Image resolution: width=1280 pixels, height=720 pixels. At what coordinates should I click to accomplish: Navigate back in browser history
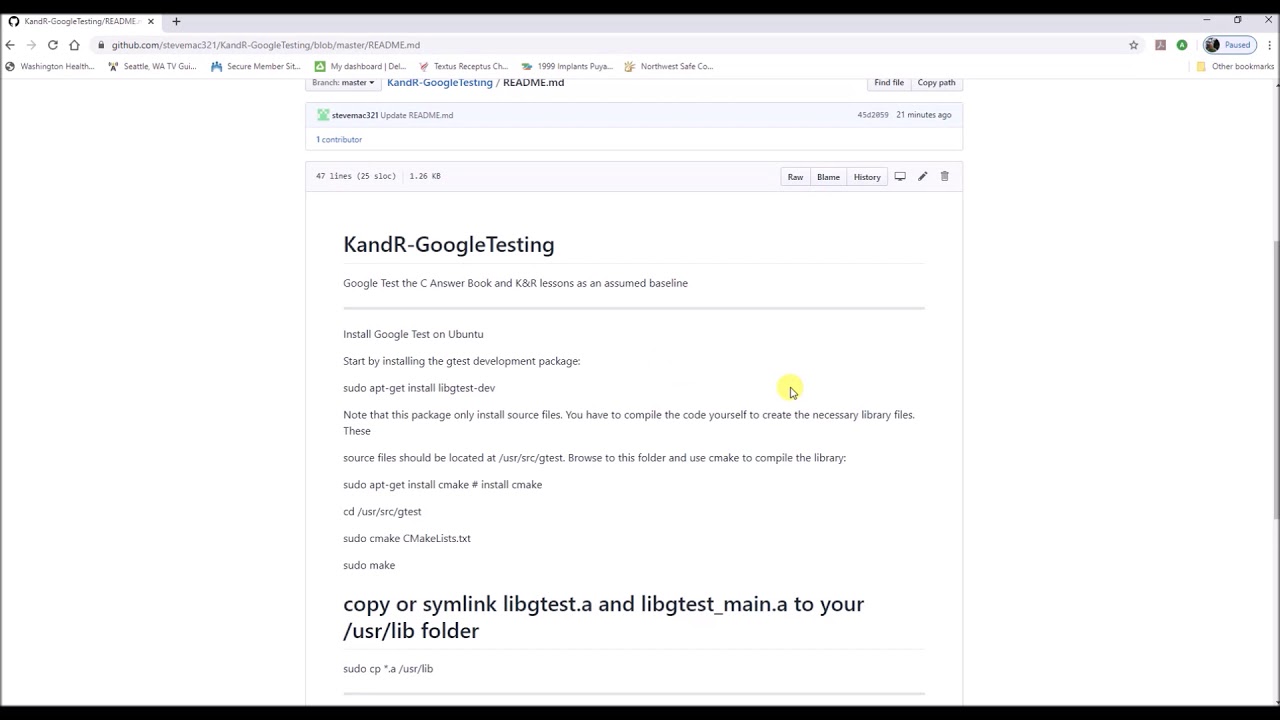tap(10, 45)
